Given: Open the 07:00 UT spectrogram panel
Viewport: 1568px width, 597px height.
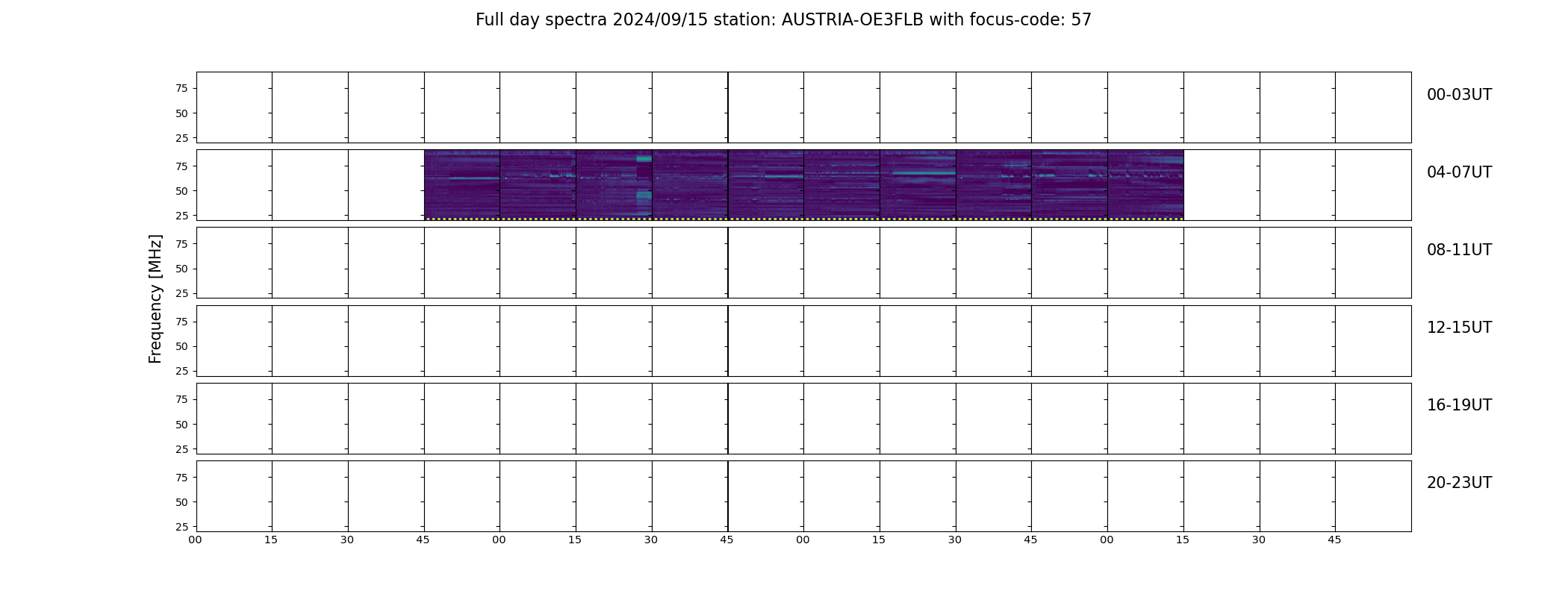Looking at the screenshot, I should pos(1145,185).
